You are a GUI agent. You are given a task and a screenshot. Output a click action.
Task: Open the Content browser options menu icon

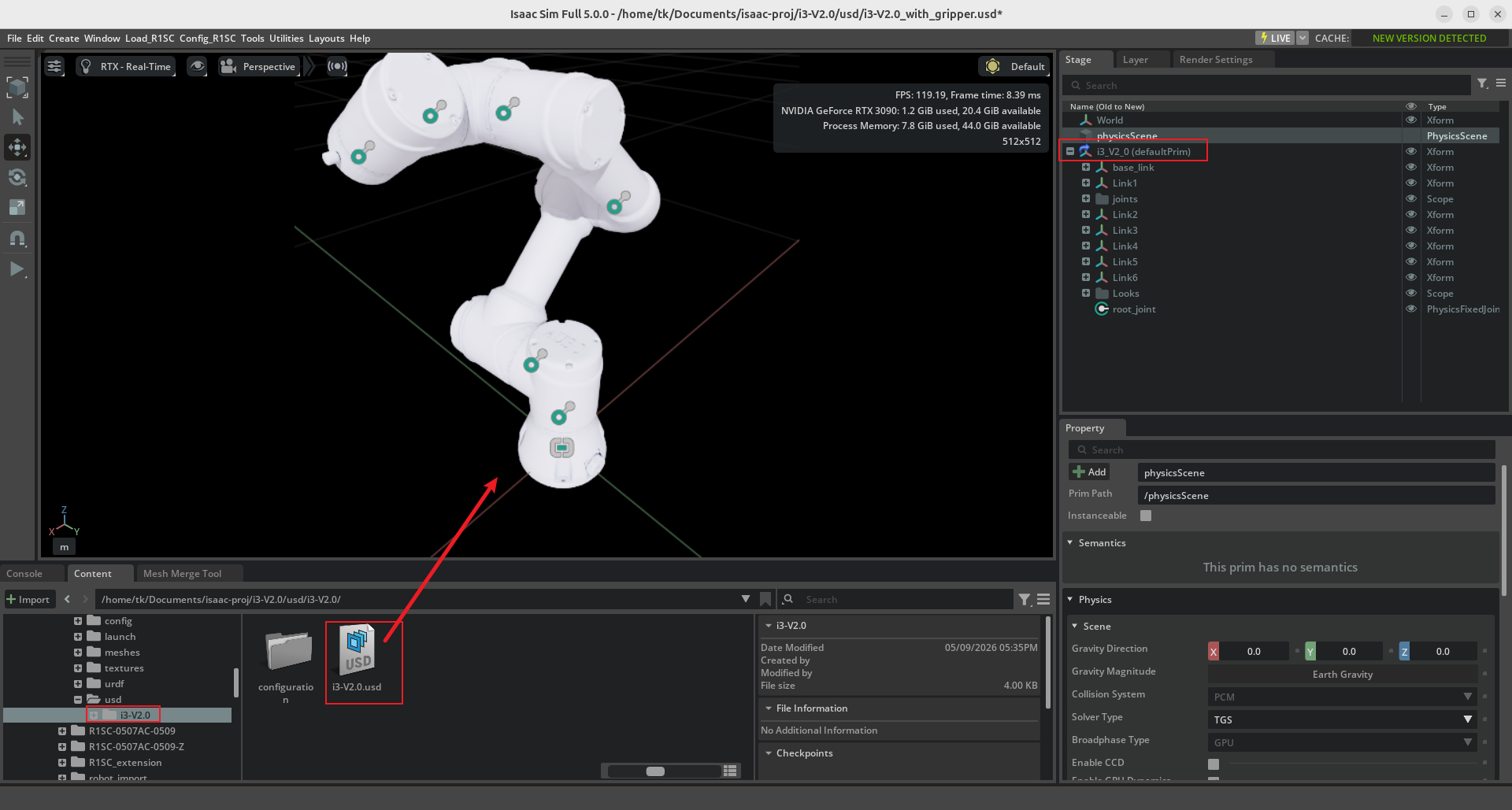click(x=1043, y=599)
